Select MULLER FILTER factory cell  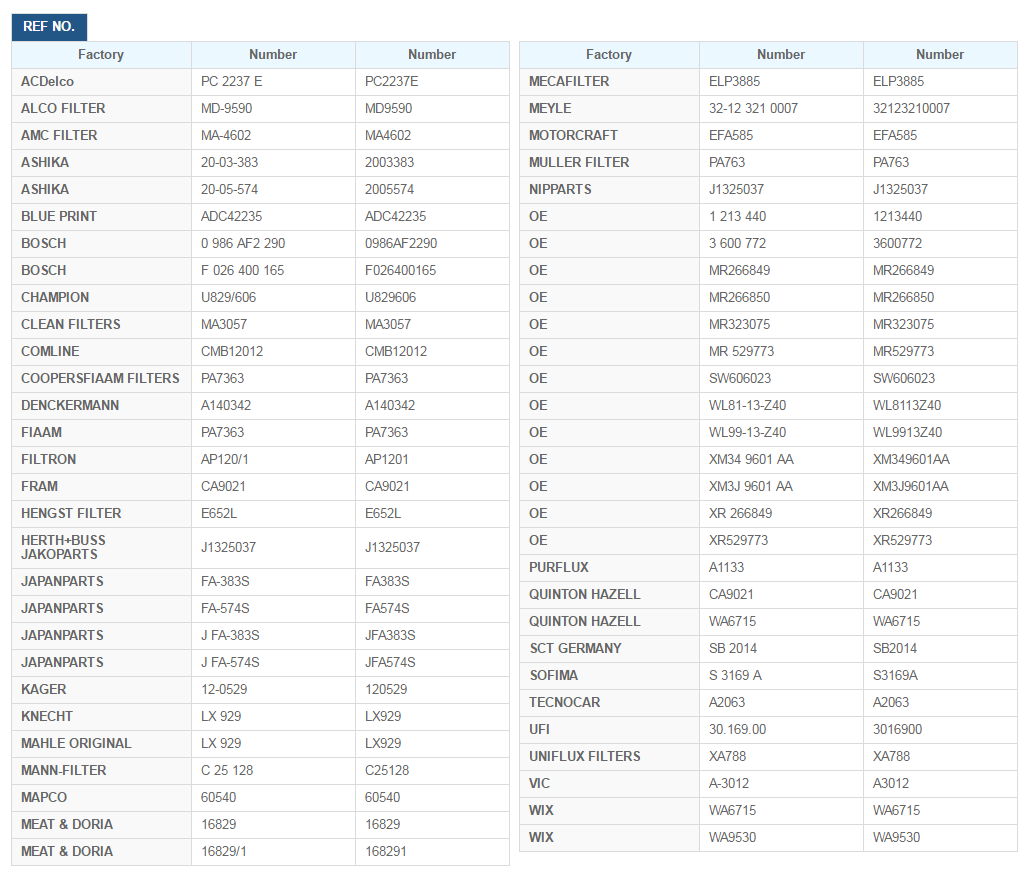coord(610,163)
